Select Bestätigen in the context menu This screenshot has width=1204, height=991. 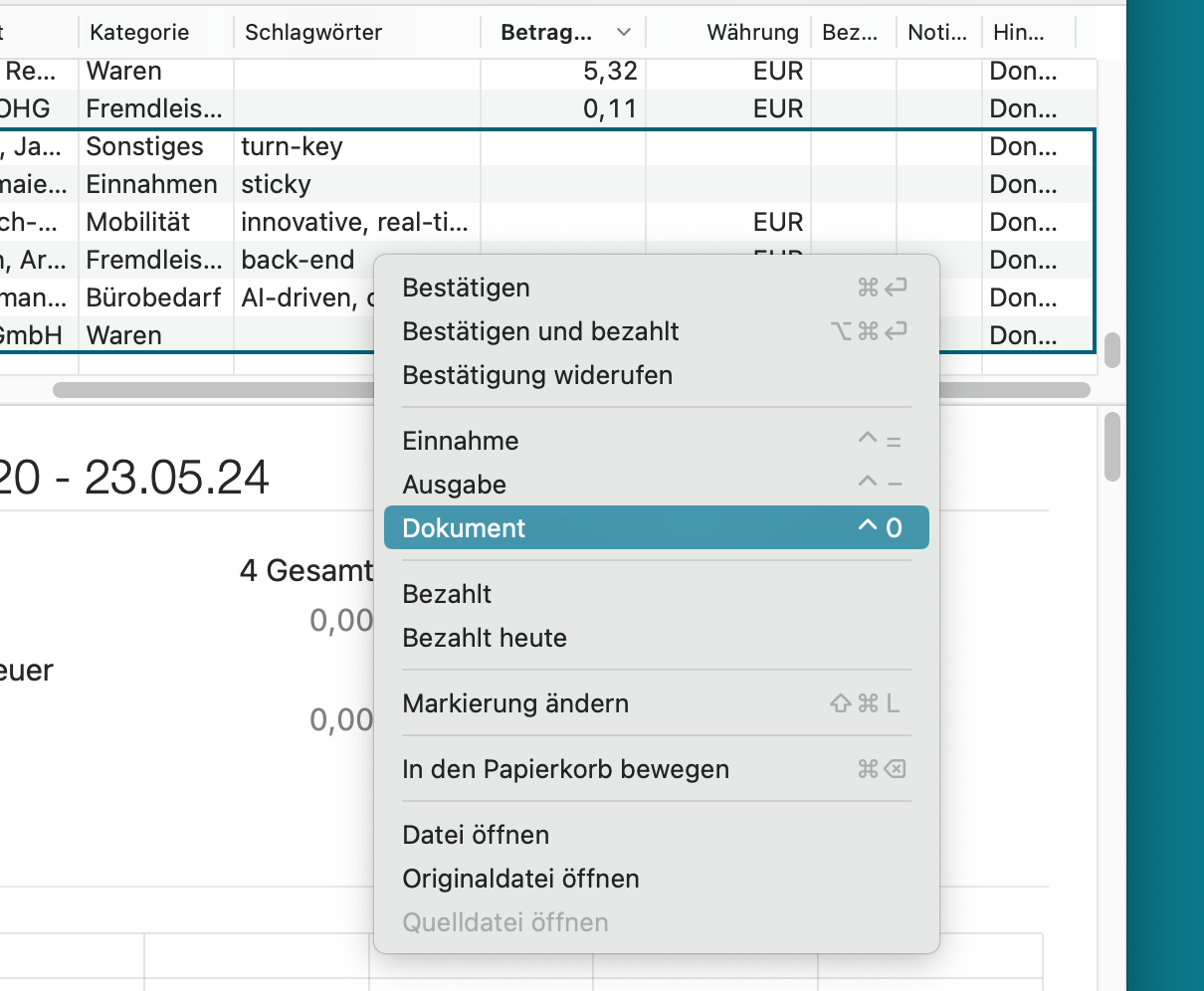point(466,288)
